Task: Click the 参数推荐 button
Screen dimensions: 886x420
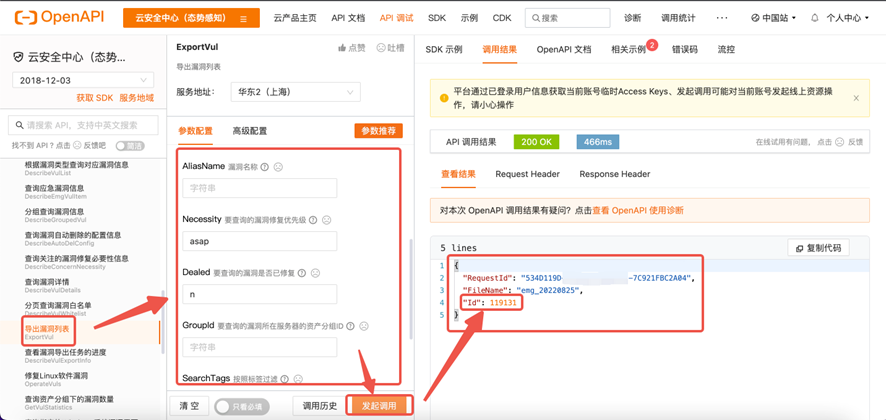Action: [379, 131]
